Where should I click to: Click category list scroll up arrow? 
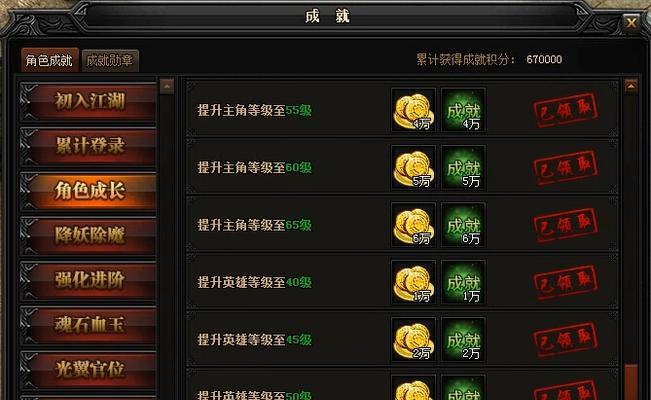click(x=167, y=86)
